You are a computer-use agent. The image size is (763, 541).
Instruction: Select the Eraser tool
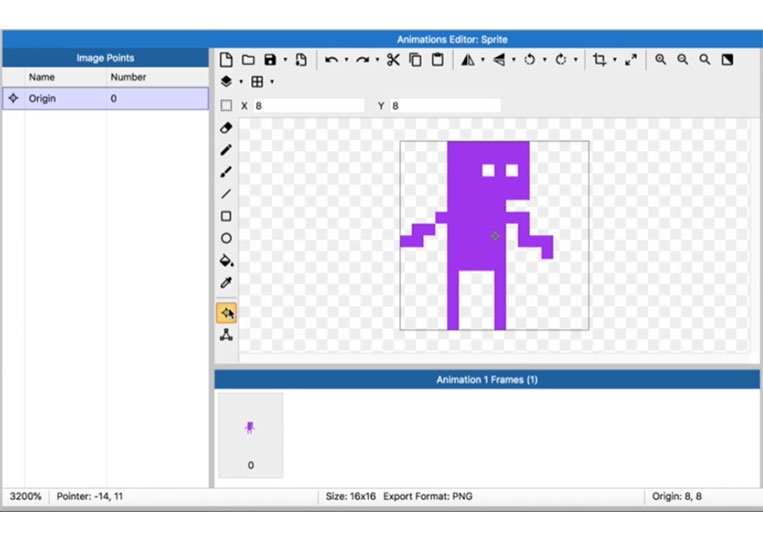226,128
